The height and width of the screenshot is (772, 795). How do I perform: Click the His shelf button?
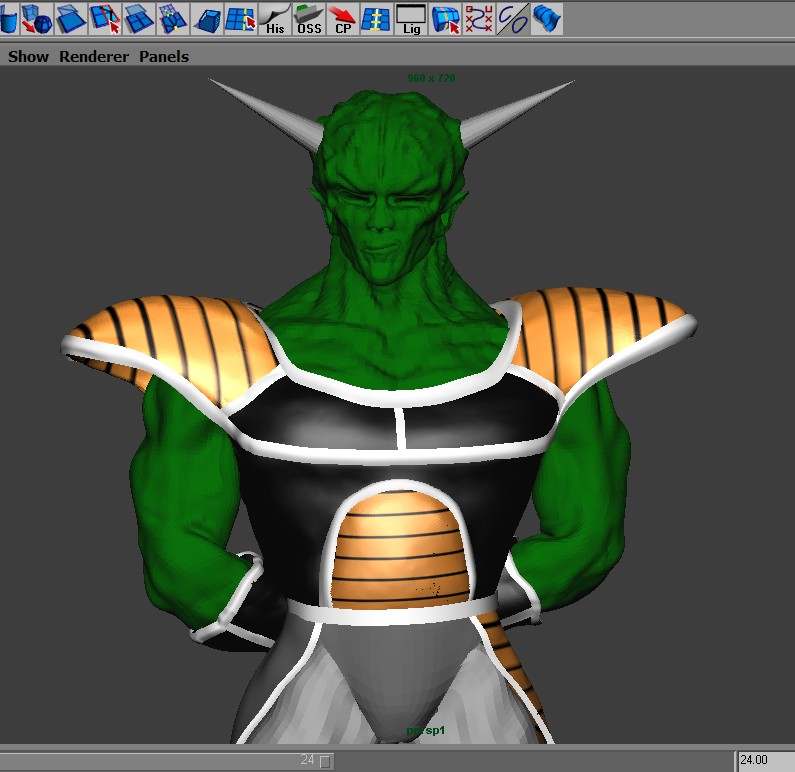coord(275,19)
